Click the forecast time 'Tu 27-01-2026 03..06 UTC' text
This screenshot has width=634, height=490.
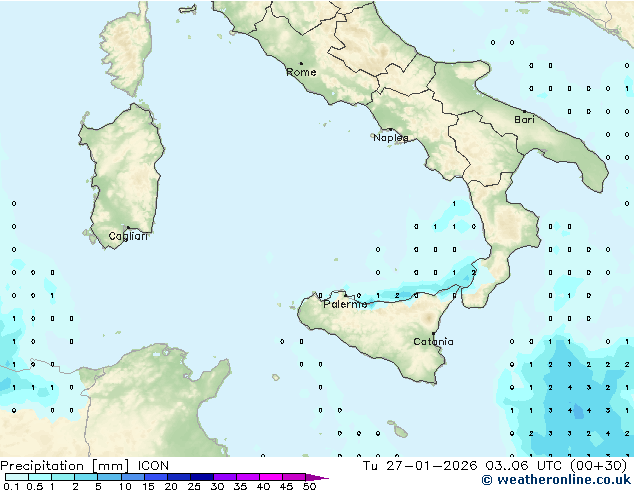[x=462, y=466]
